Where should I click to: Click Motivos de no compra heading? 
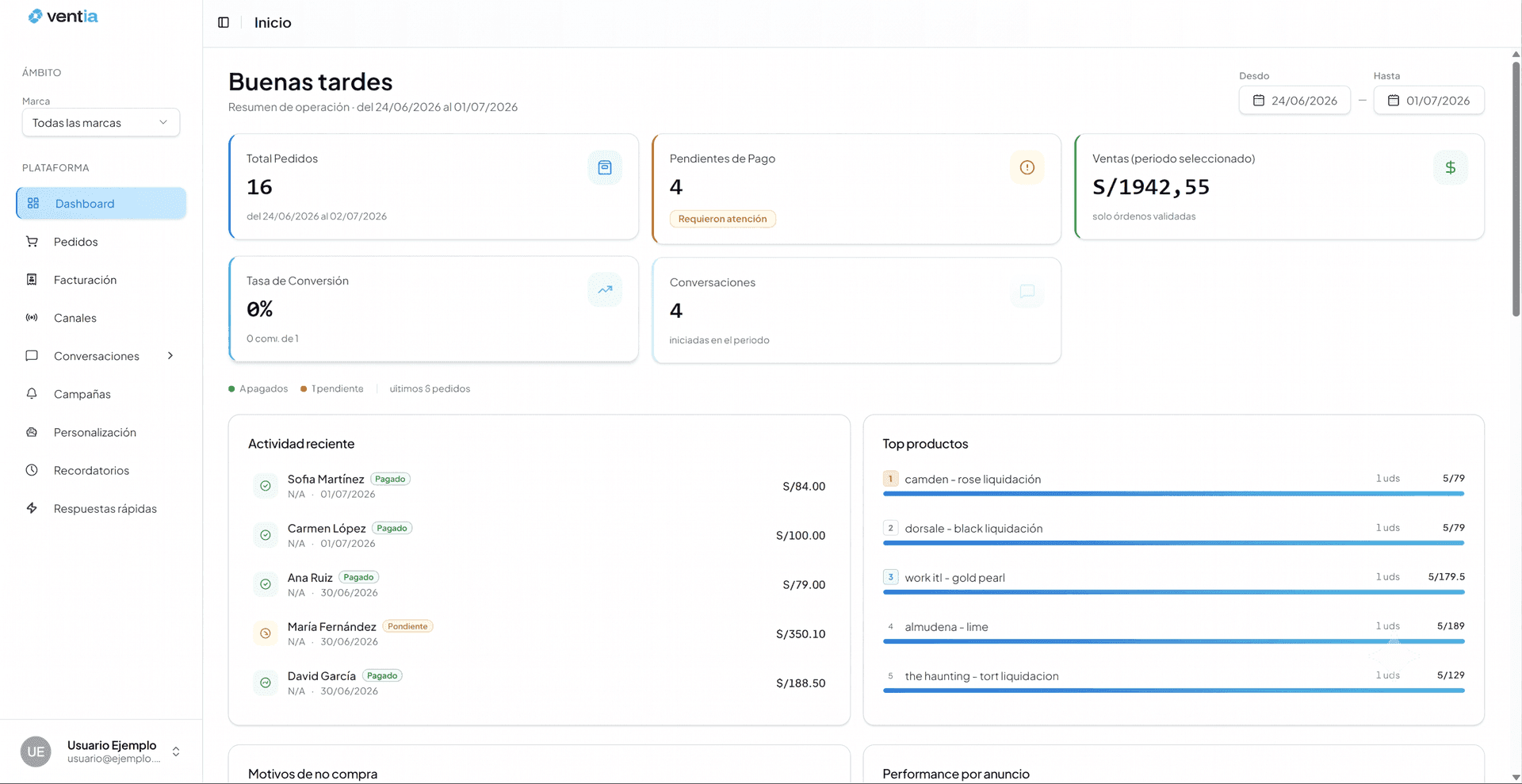pos(312,774)
